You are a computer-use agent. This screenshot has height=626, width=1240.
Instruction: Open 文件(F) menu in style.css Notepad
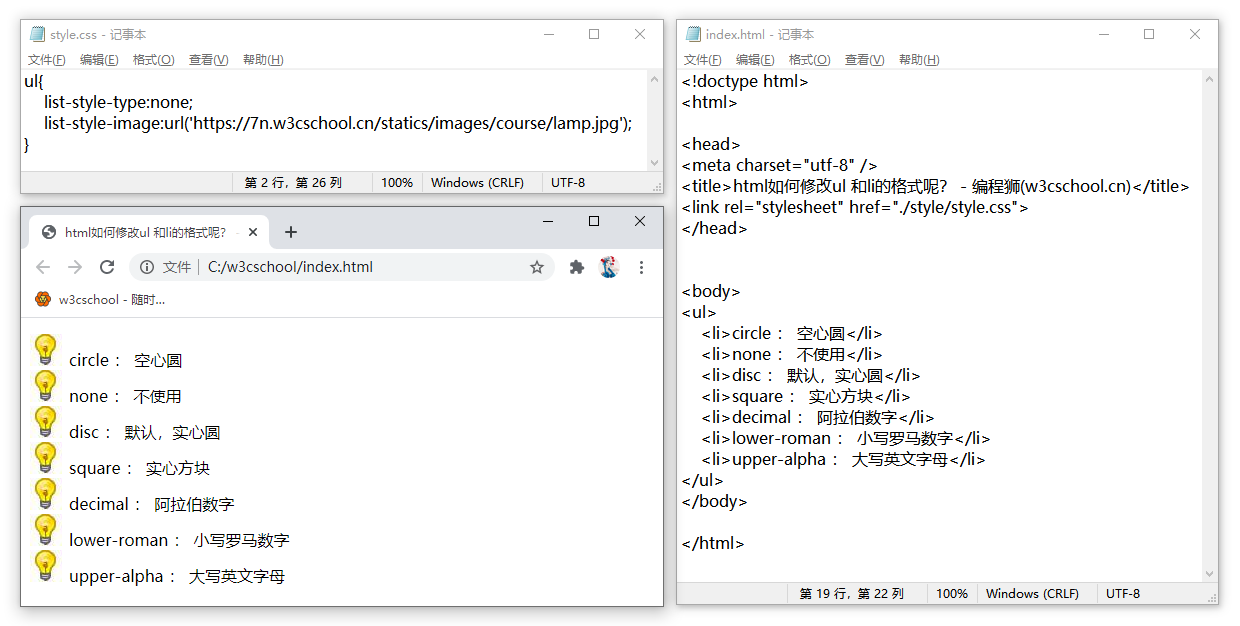pos(47,60)
